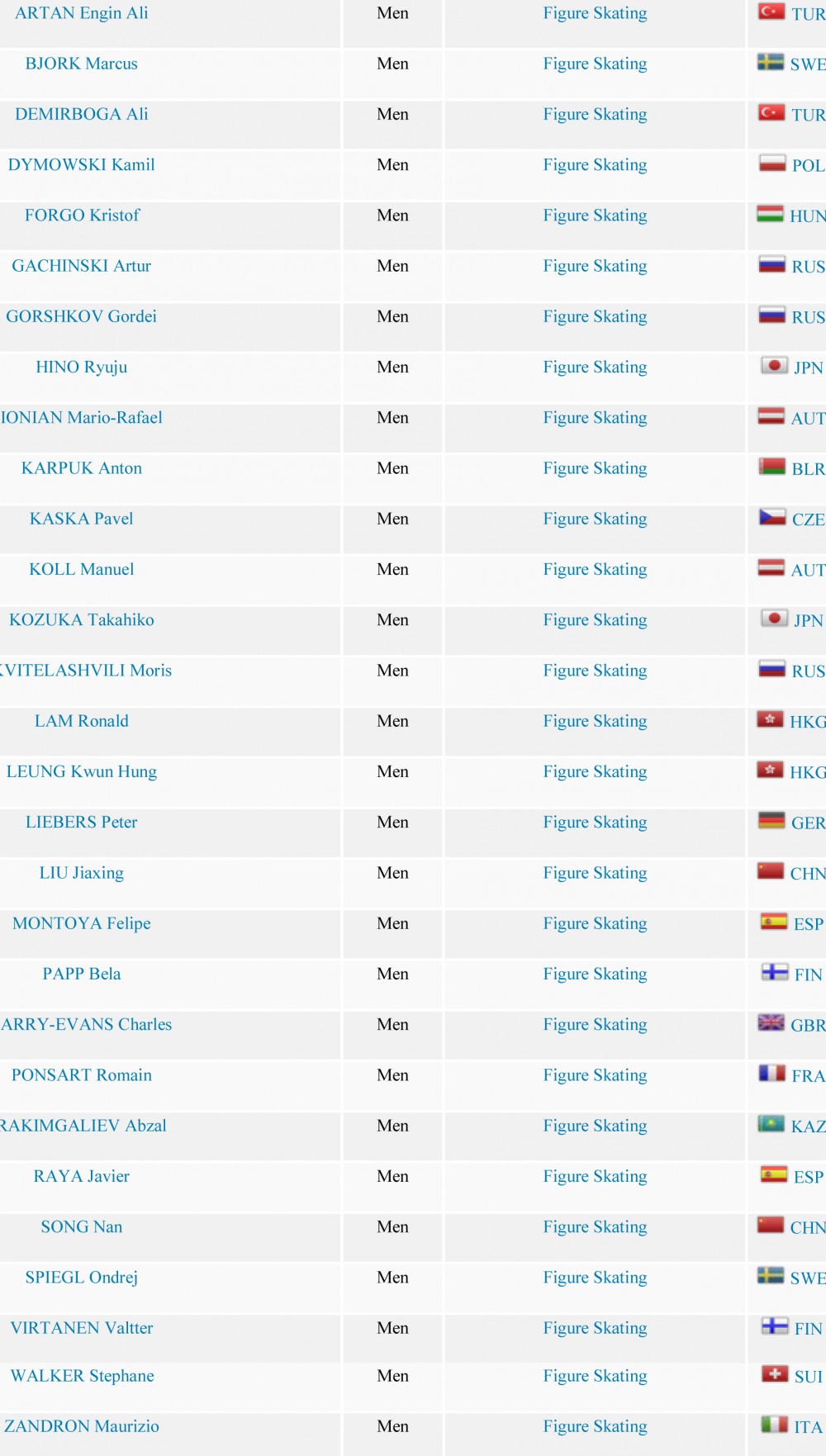Click the Hong Kong flag in LAM Ronald row
Viewport: 826px width, 1456px height.
tap(771, 719)
